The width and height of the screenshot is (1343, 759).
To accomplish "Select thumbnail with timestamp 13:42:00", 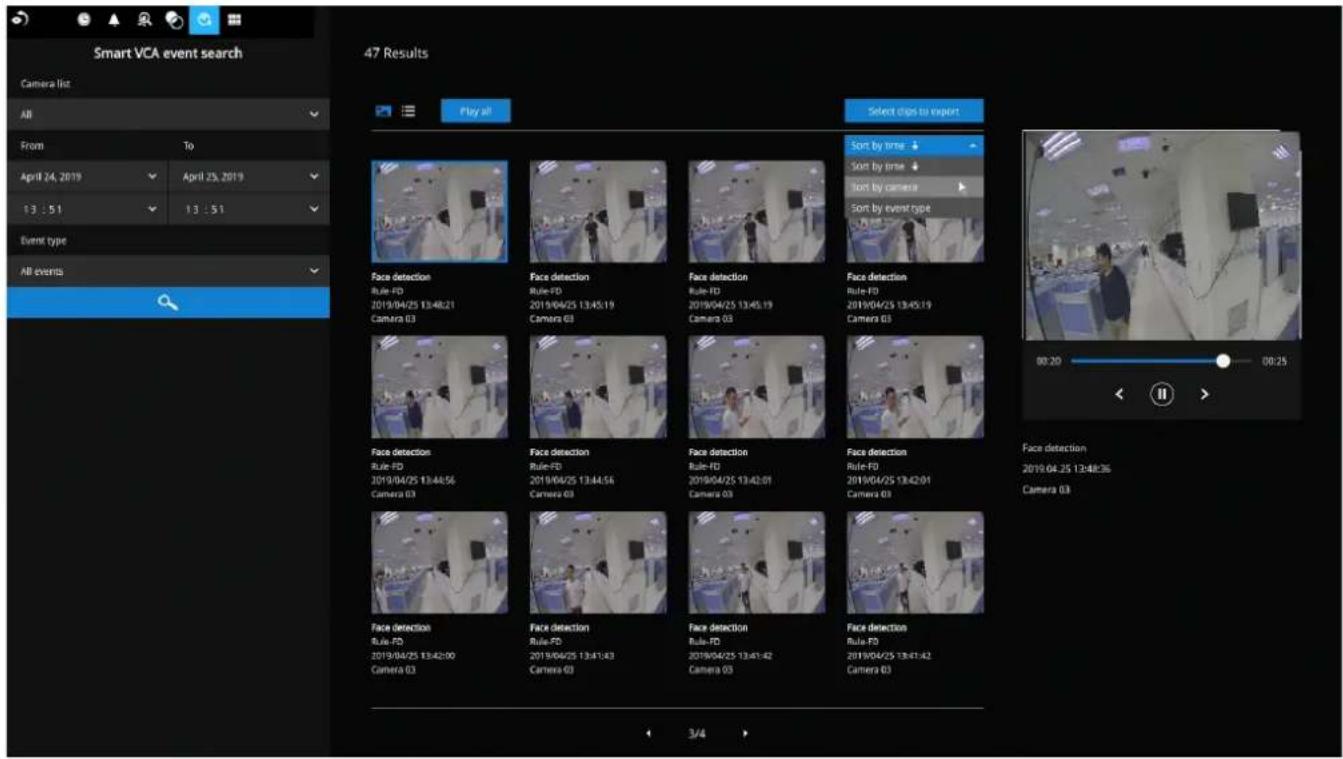I will tap(439, 563).
